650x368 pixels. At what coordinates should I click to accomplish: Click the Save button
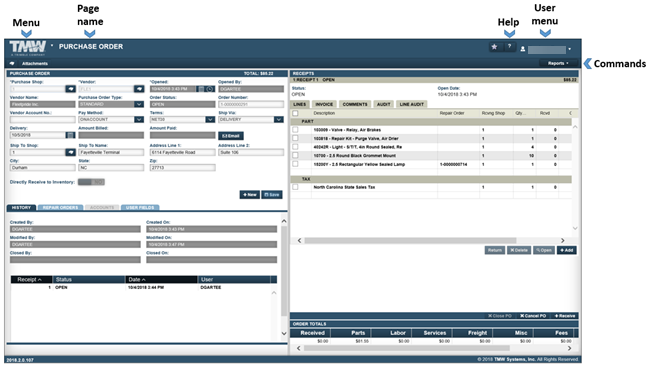272,195
